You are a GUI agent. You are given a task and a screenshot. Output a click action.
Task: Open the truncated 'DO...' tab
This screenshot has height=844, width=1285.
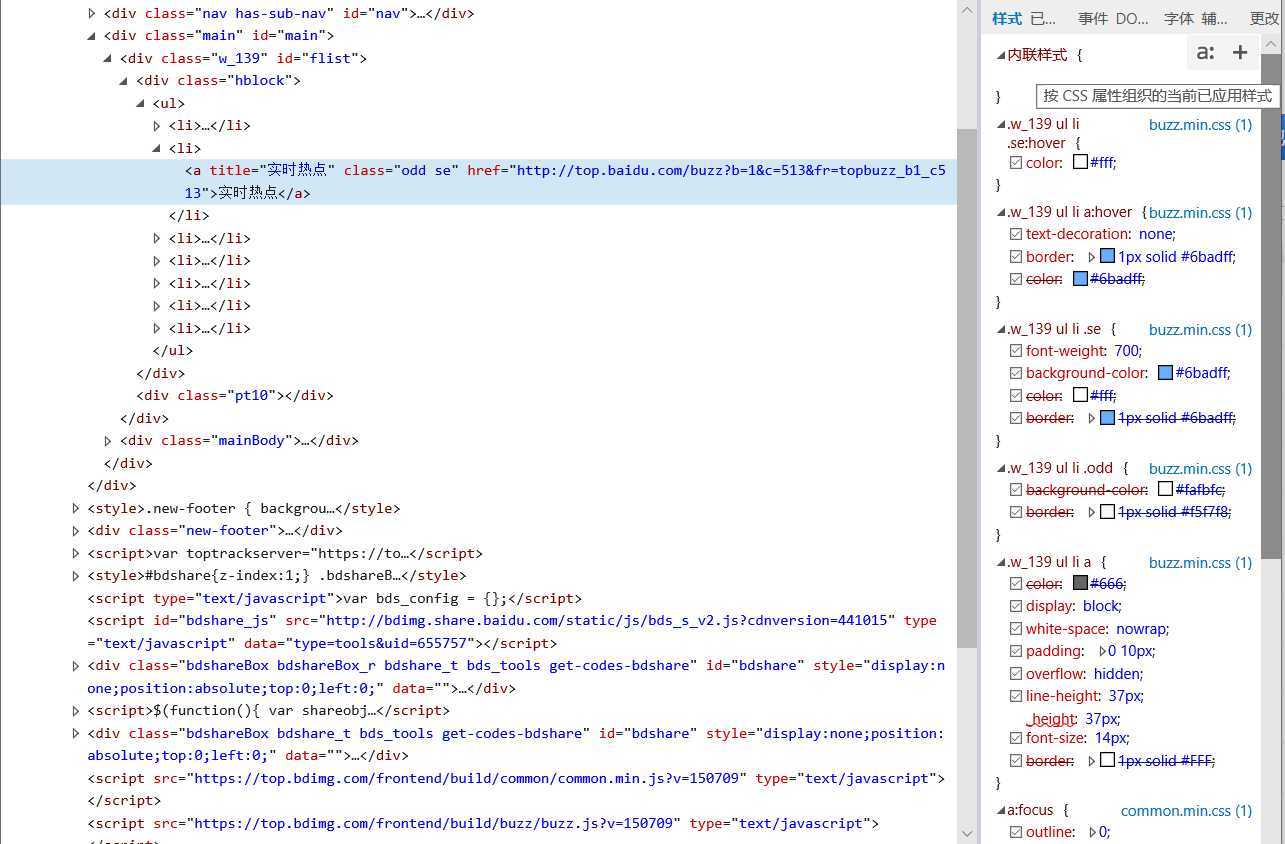pos(1132,18)
